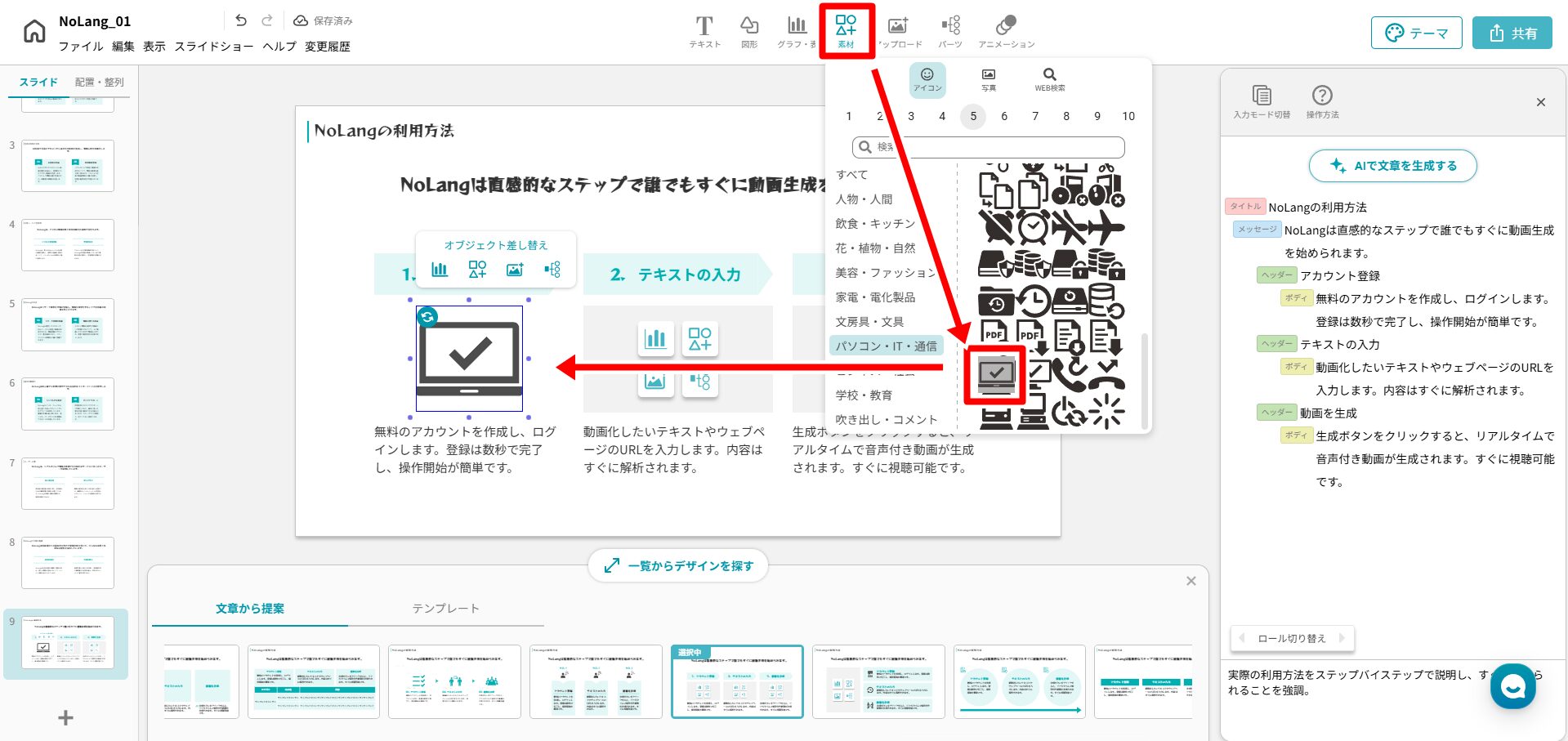This screenshot has height=741, width=1568.
Task: Select the 文房具・文具 category
Action: [x=869, y=322]
